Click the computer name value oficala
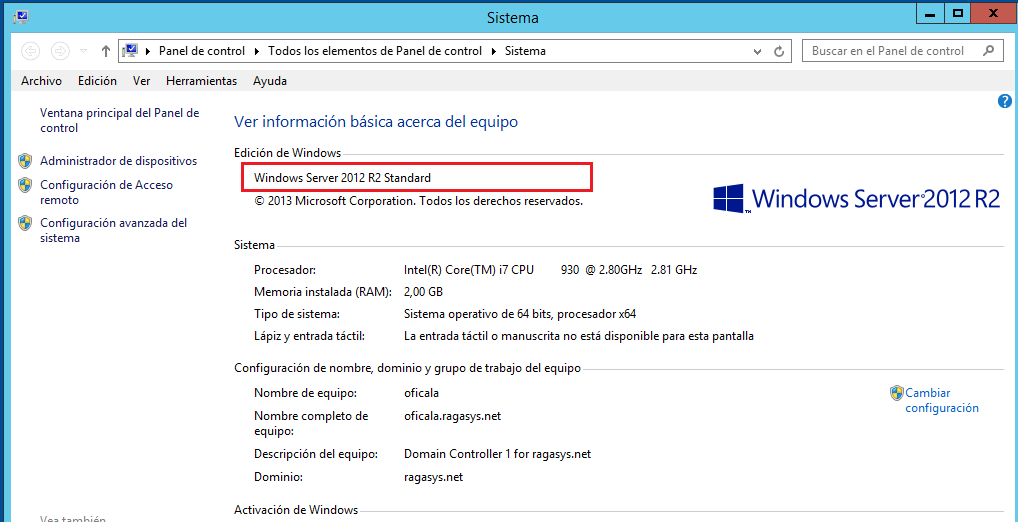Screen dimensions: 1018x522 click(421, 393)
